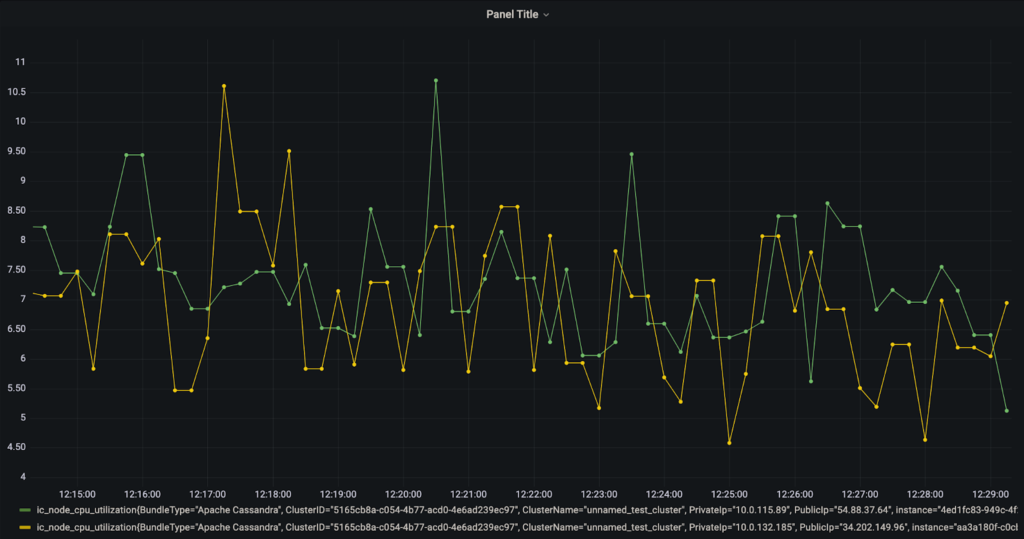Click the final green data point near 5
Image resolution: width=1024 pixels, height=539 pixels.
click(1007, 410)
